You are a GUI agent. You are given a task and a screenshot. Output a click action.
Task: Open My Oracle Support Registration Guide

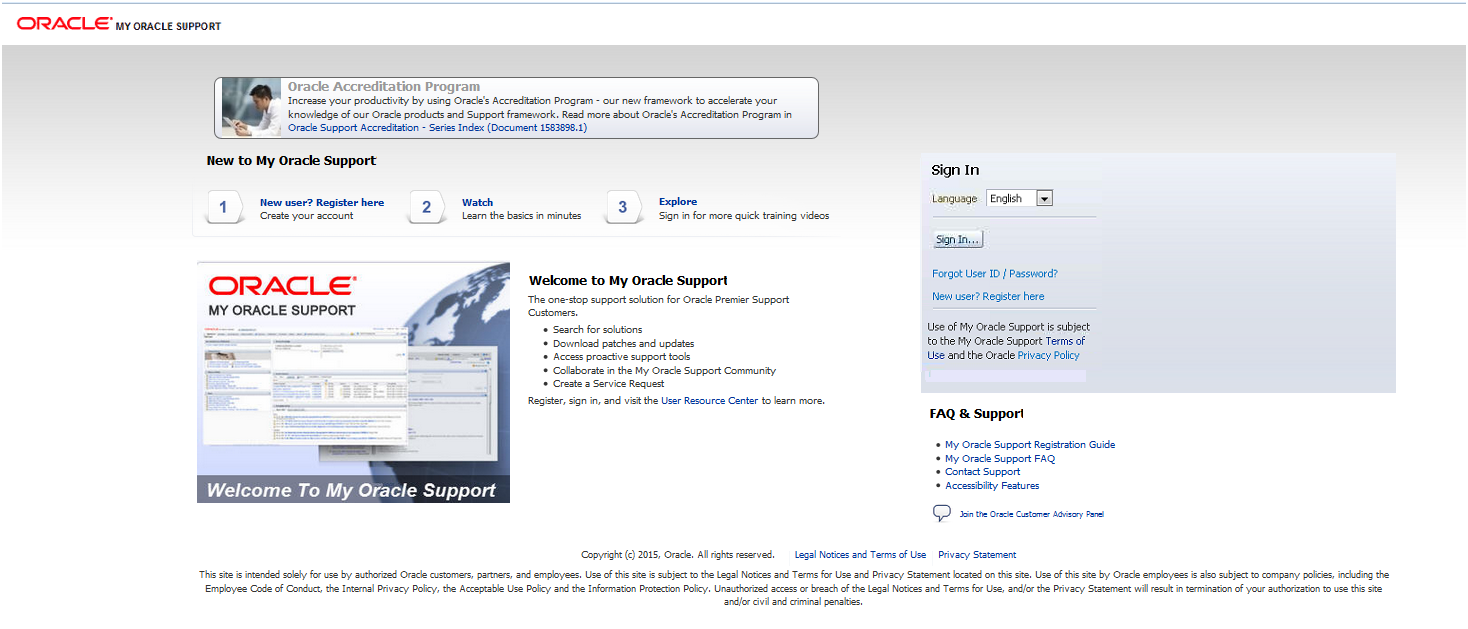click(1030, 444)
